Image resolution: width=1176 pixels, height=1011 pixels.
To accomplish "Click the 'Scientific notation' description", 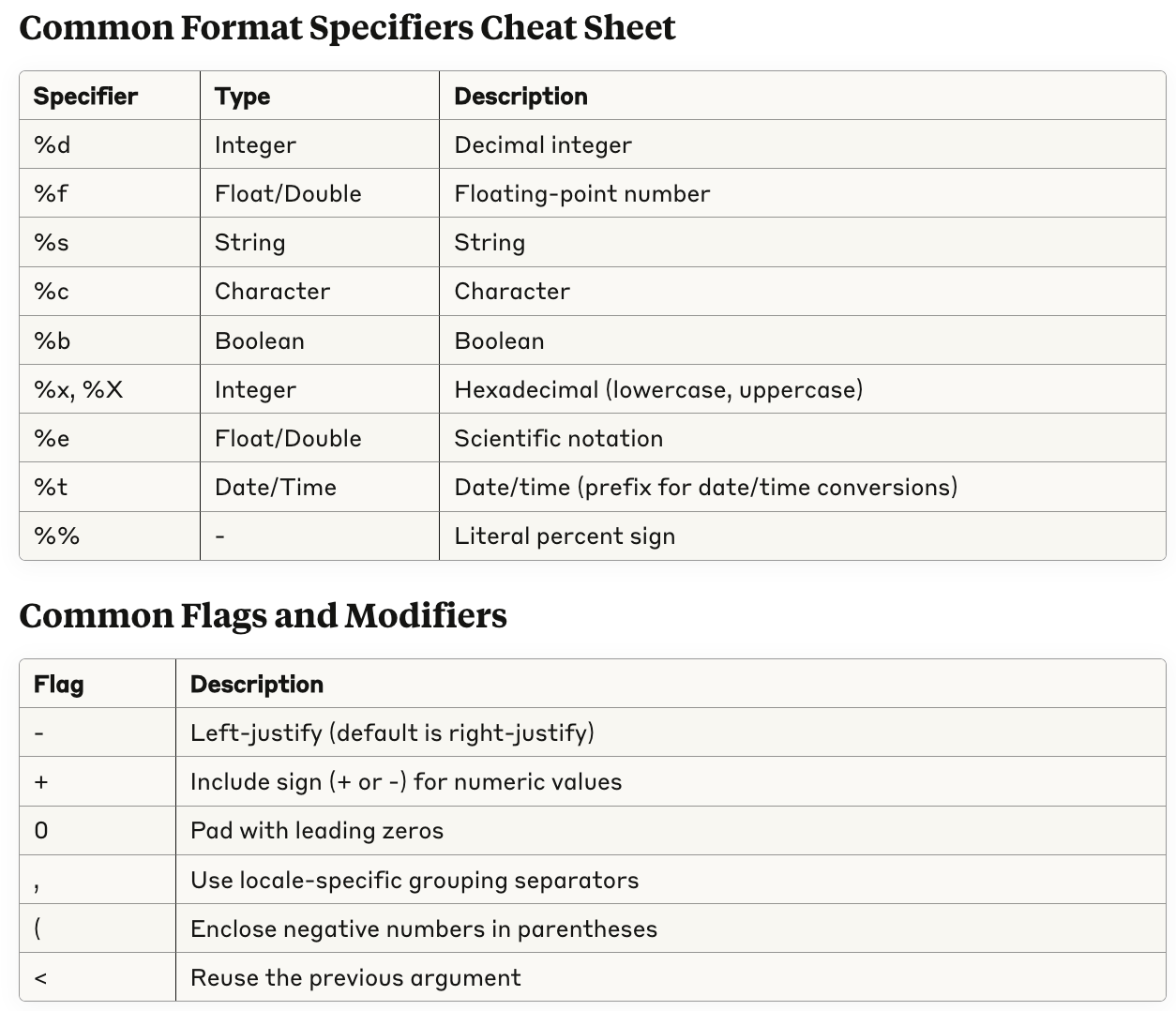I will (558, 438).
